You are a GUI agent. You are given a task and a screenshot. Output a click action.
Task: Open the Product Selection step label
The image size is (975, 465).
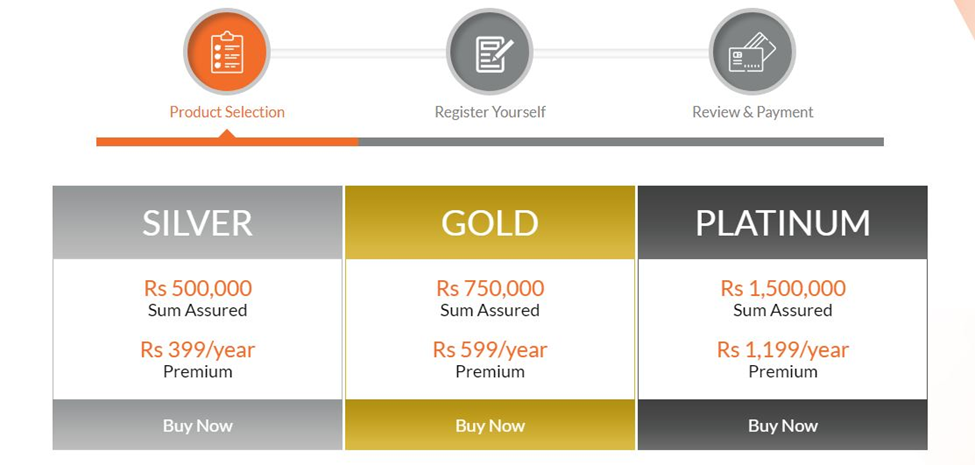pyautogui.click(x=227, y=112)
